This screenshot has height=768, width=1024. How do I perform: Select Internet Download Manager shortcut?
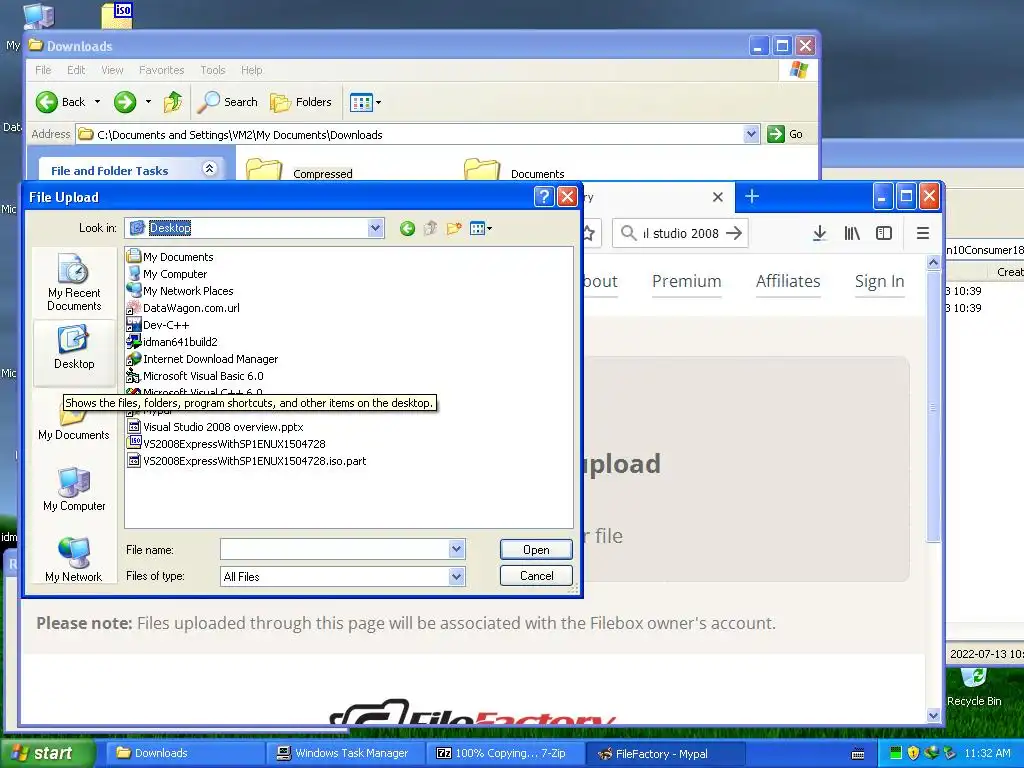point(202,359)
